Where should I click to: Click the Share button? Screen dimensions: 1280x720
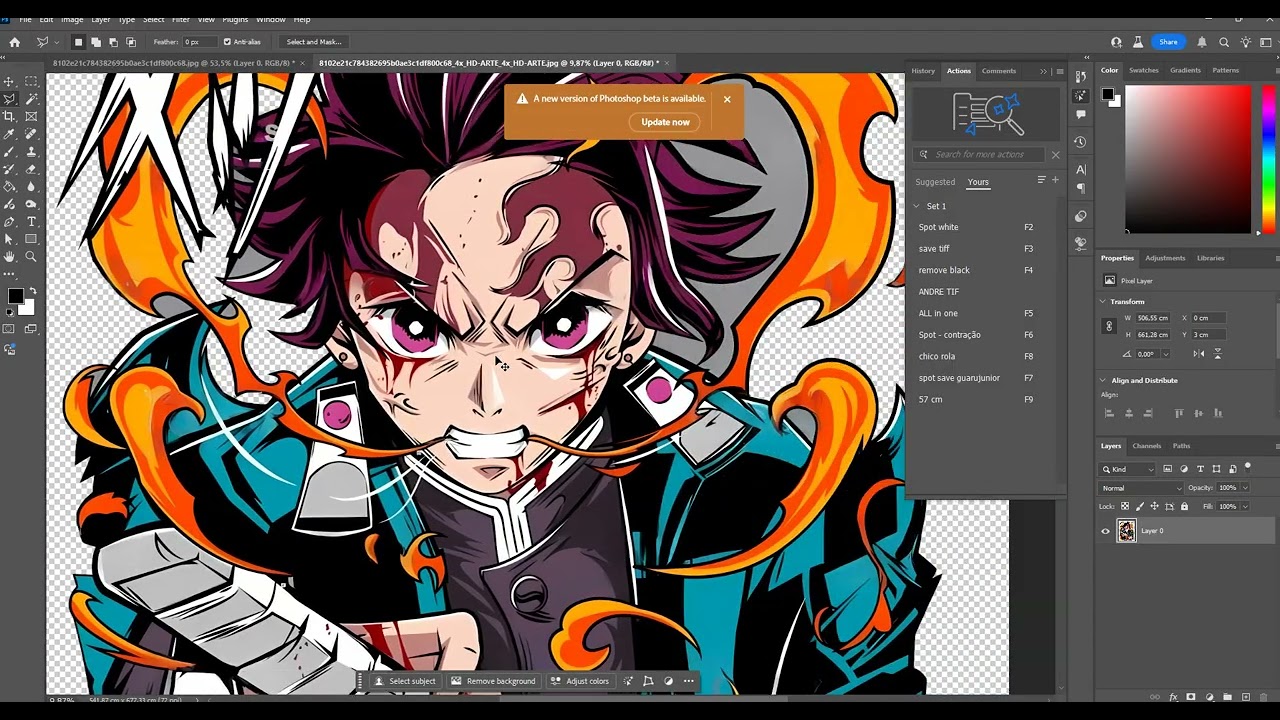click(x=1168, y=42)
